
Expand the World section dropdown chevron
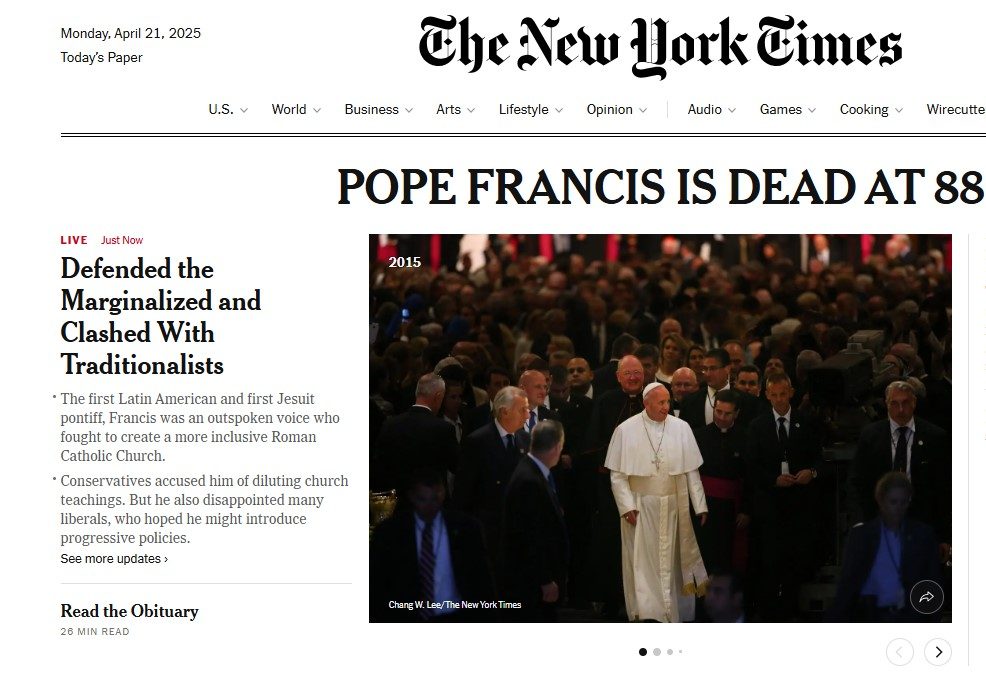317,110
